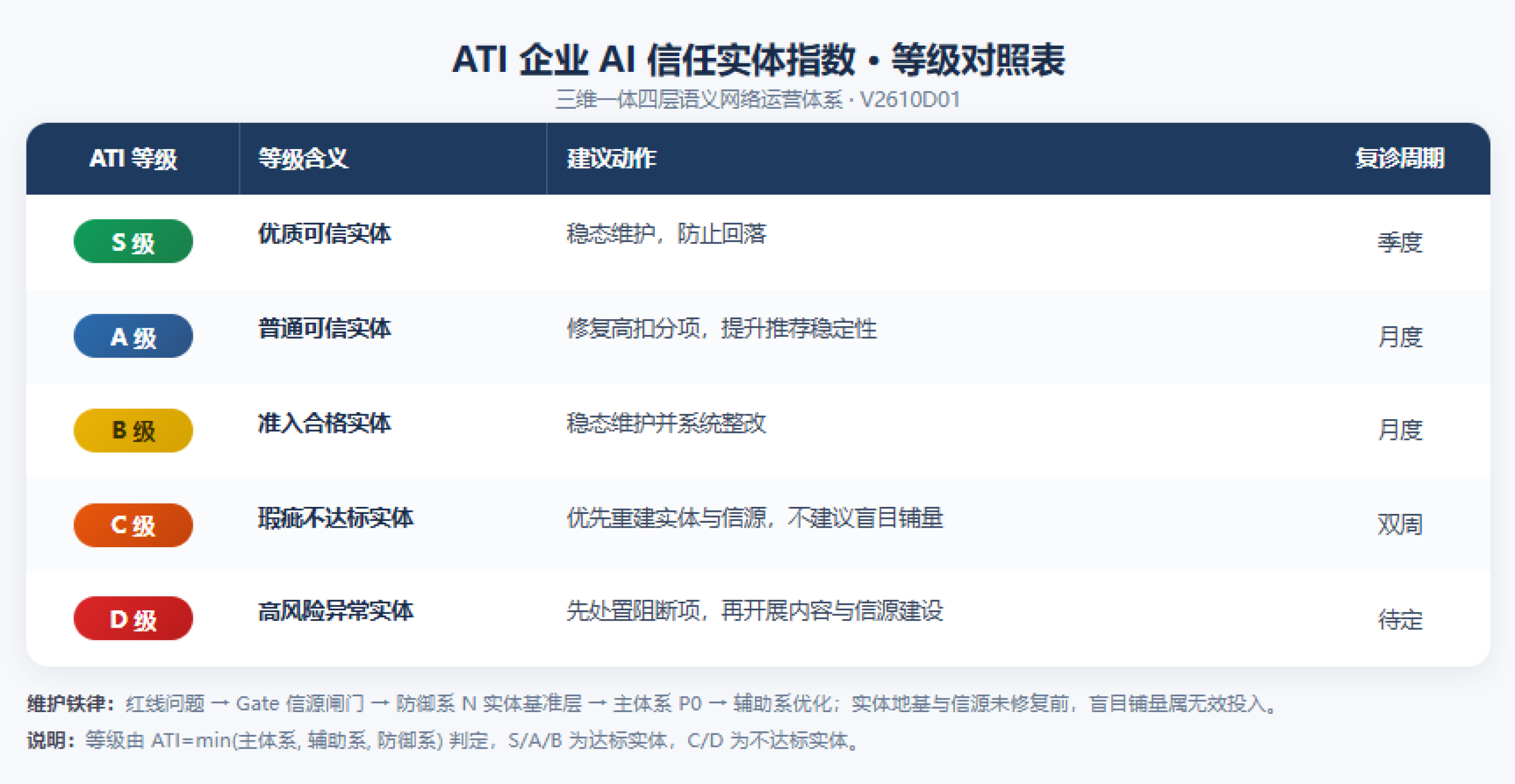Click the 稳态维护并系统整改 action text
The height and width of the screenshot is (784, 1515).
tap(666, 423)
